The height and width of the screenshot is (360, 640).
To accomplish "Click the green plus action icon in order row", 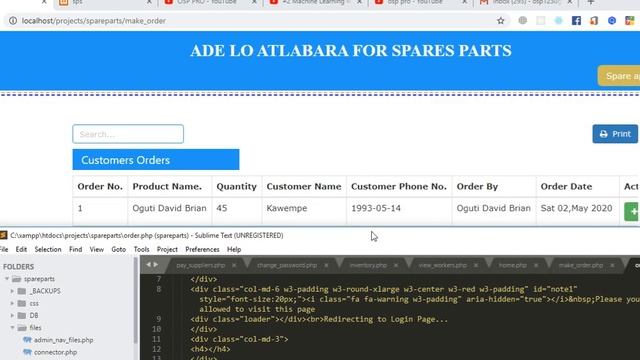I will [632, 211].
